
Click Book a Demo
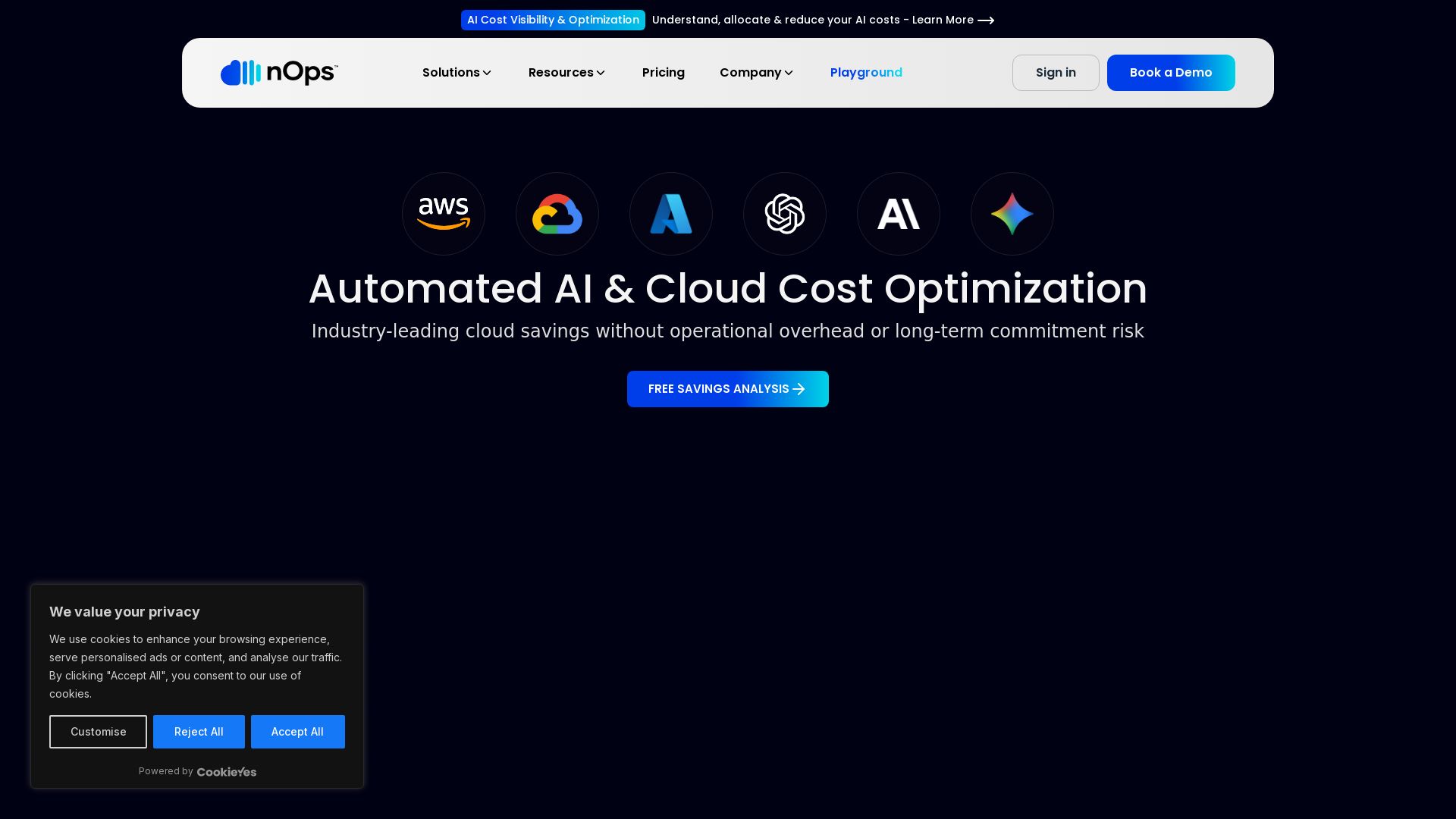coord(1171,73)
